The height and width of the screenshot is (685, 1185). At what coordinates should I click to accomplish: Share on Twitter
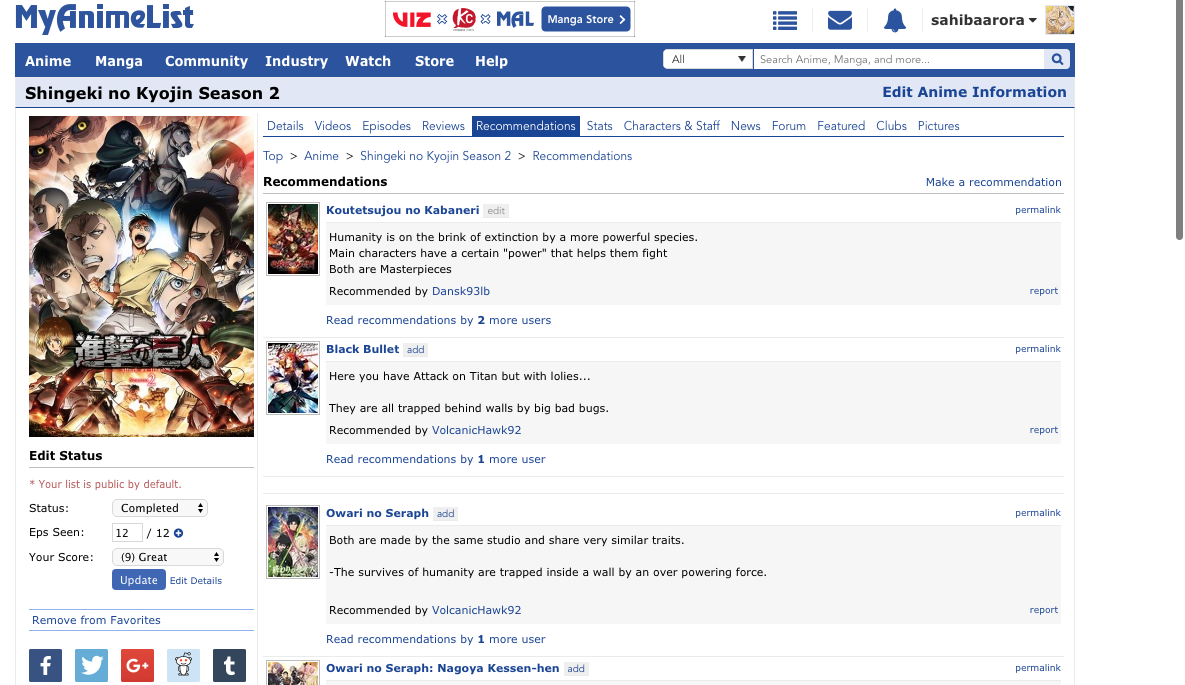point(91,665)
